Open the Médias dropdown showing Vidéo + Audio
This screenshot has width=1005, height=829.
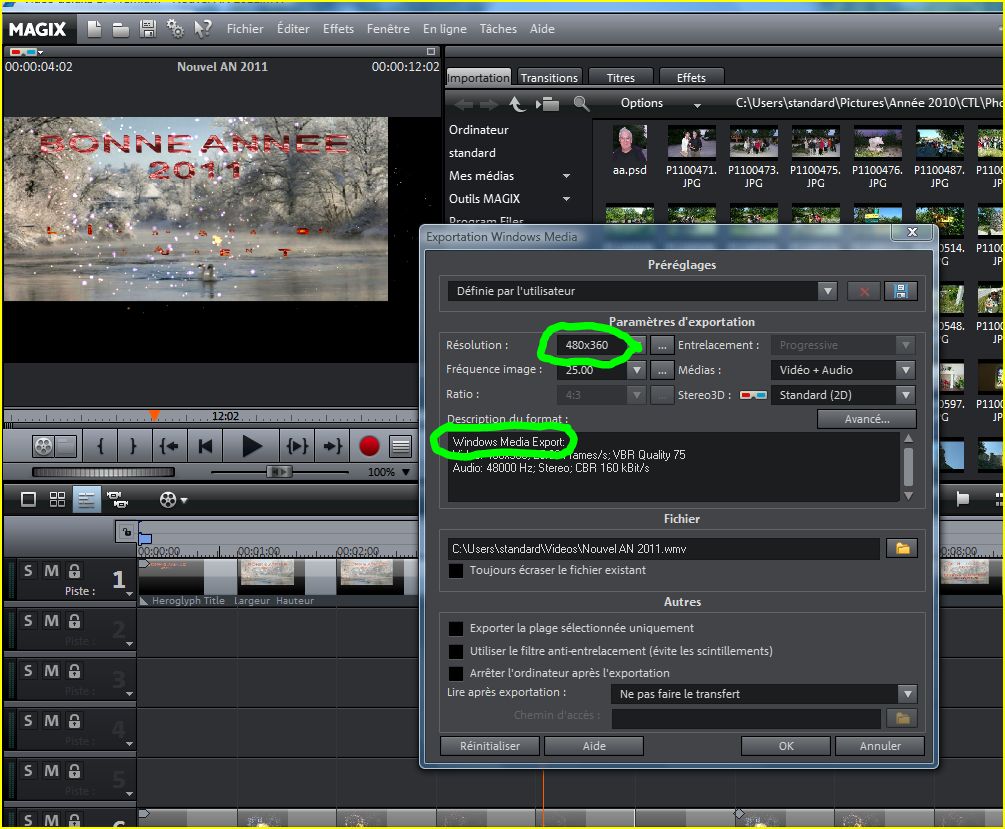pos(906,370)
